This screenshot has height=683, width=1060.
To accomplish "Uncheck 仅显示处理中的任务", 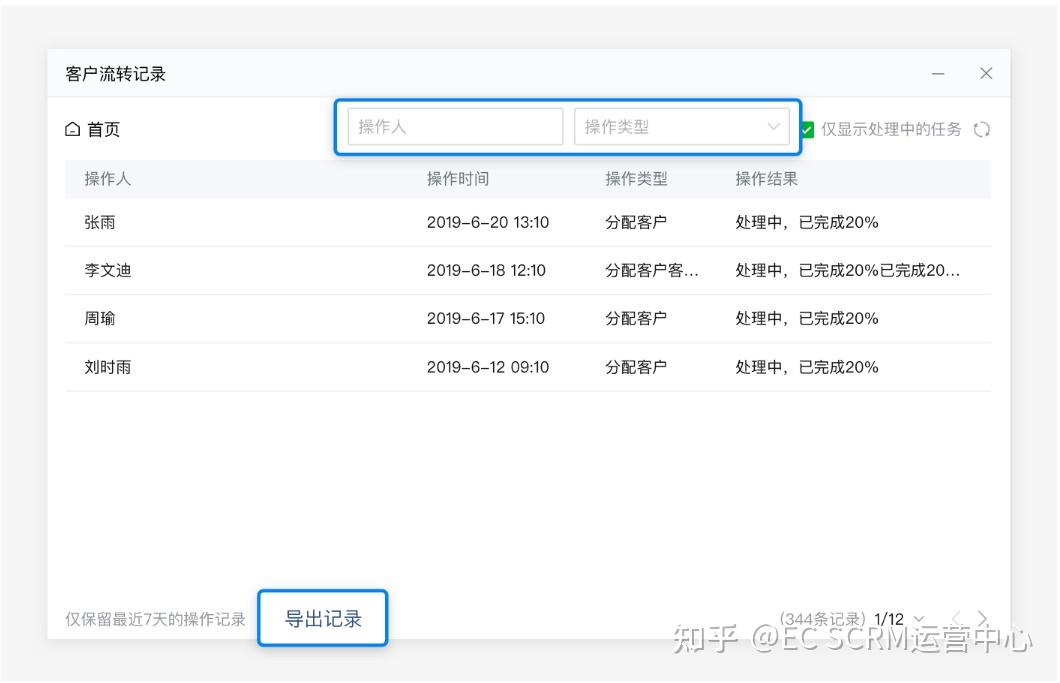I will tap(806, 129).
